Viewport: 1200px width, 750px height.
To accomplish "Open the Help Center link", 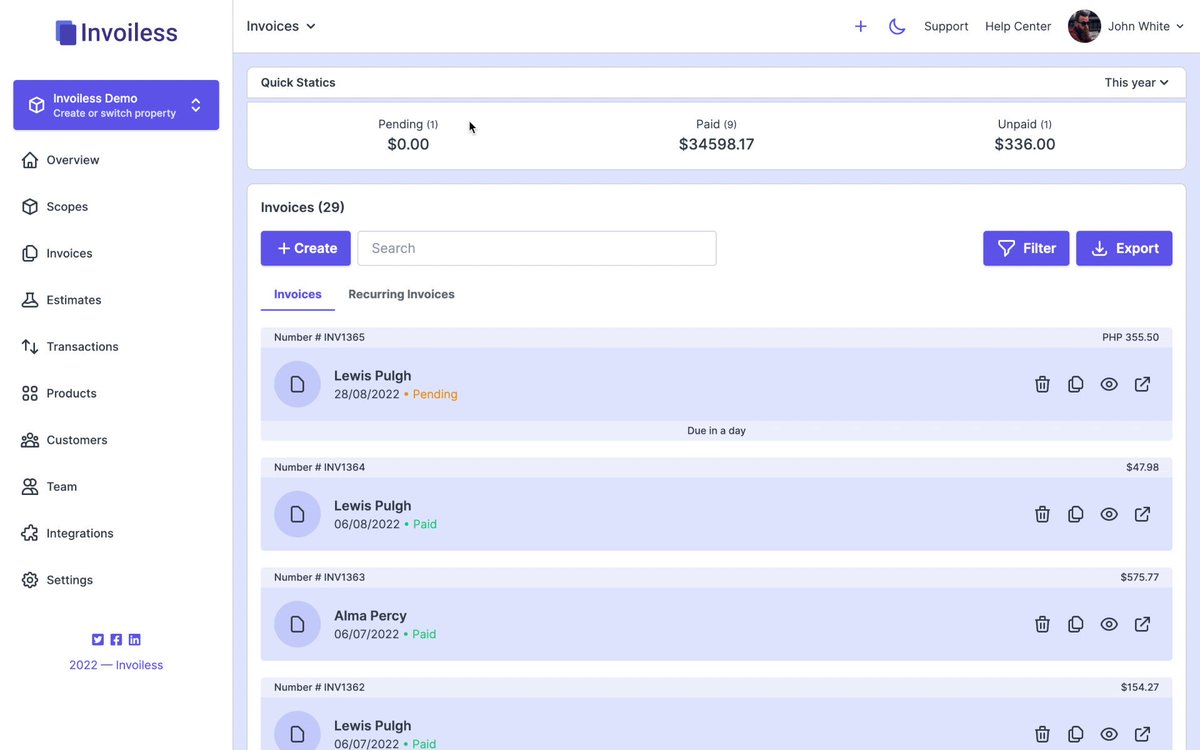I will point(1018,26).
